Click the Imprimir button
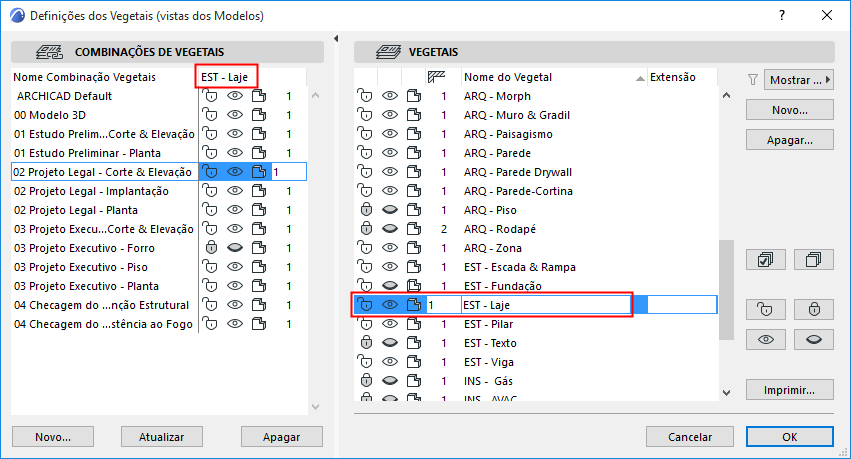The height and width of the screenshot is (459, 851). click(x=789, y=390)
